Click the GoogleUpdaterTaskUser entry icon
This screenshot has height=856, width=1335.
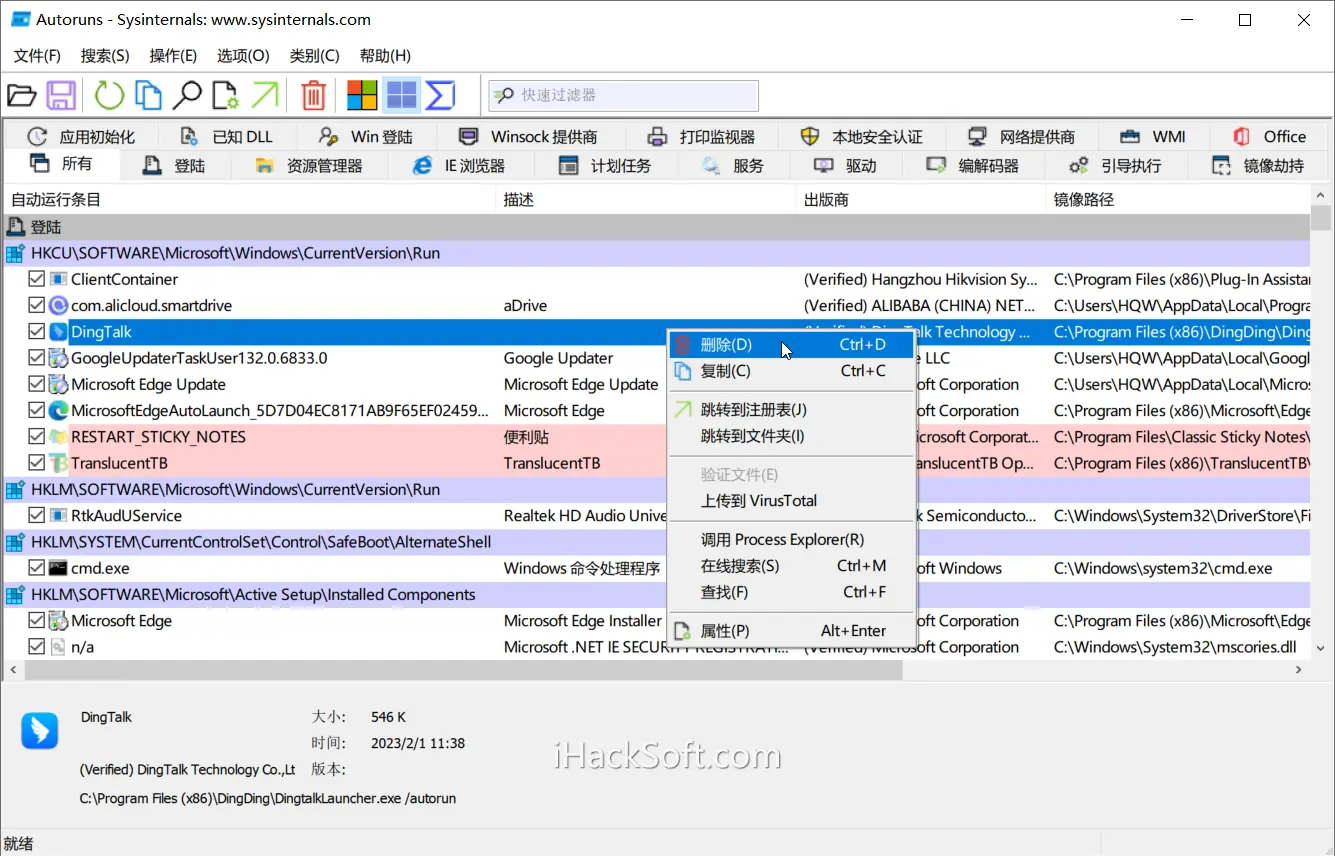click(x=58, y=358)
